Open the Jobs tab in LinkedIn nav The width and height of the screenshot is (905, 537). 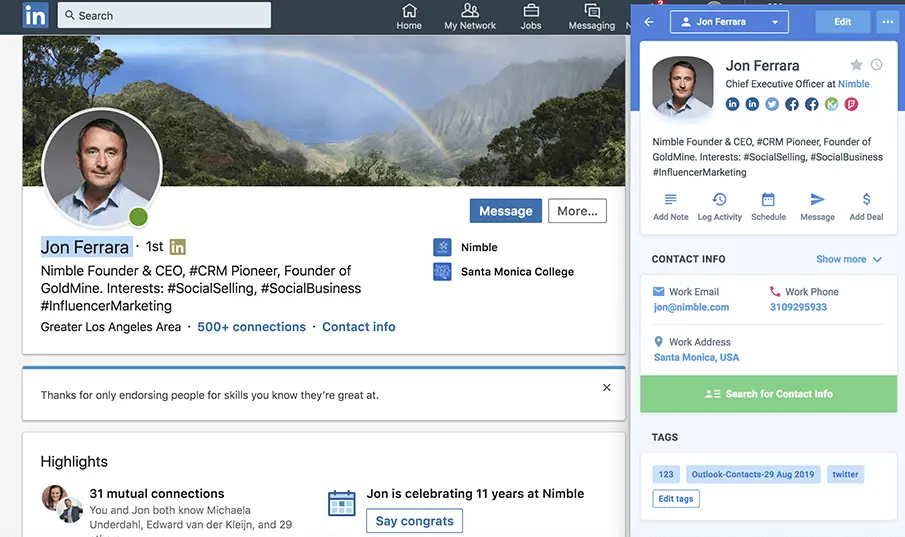point(531,17)
